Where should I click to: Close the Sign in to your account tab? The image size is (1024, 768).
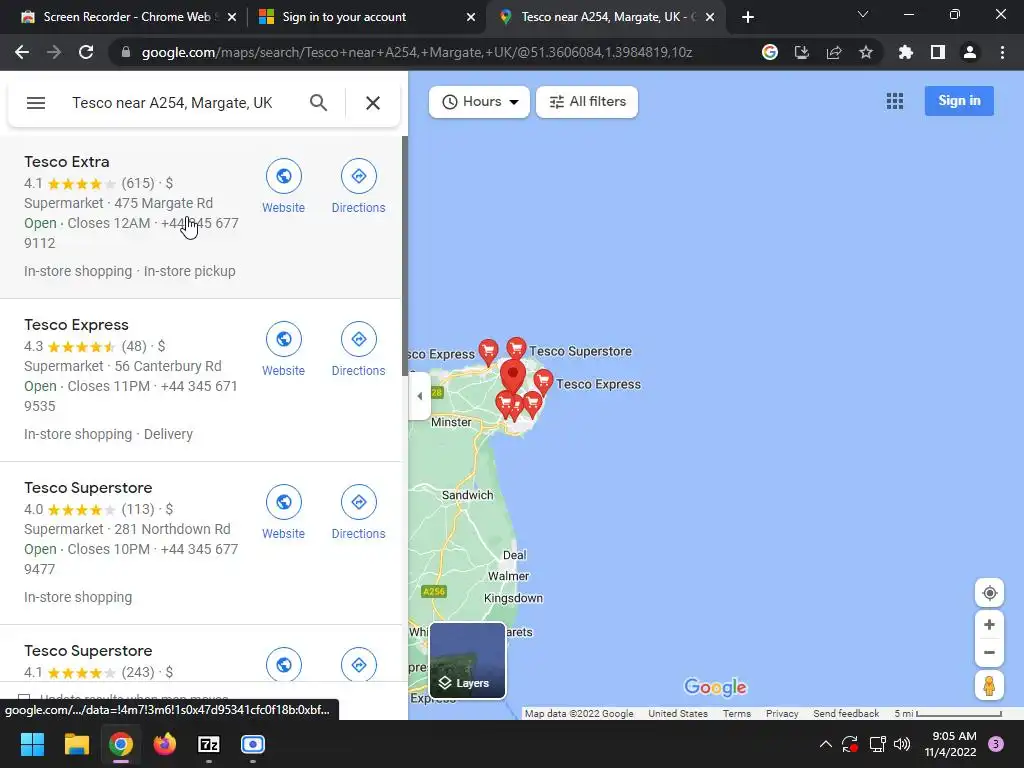tap(471, 17)
